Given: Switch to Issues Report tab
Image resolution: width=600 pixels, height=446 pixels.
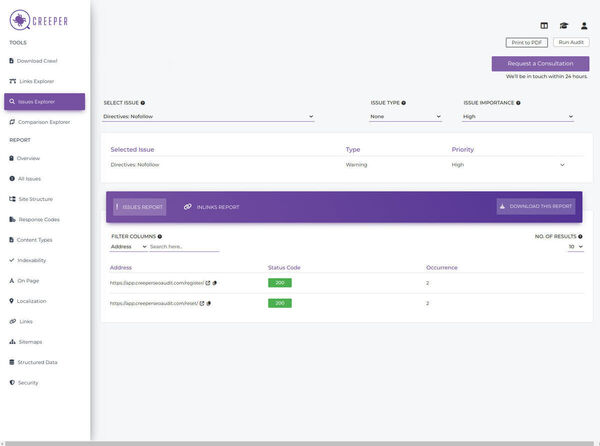Looking at the screenshot, I should tap(140, 207).
